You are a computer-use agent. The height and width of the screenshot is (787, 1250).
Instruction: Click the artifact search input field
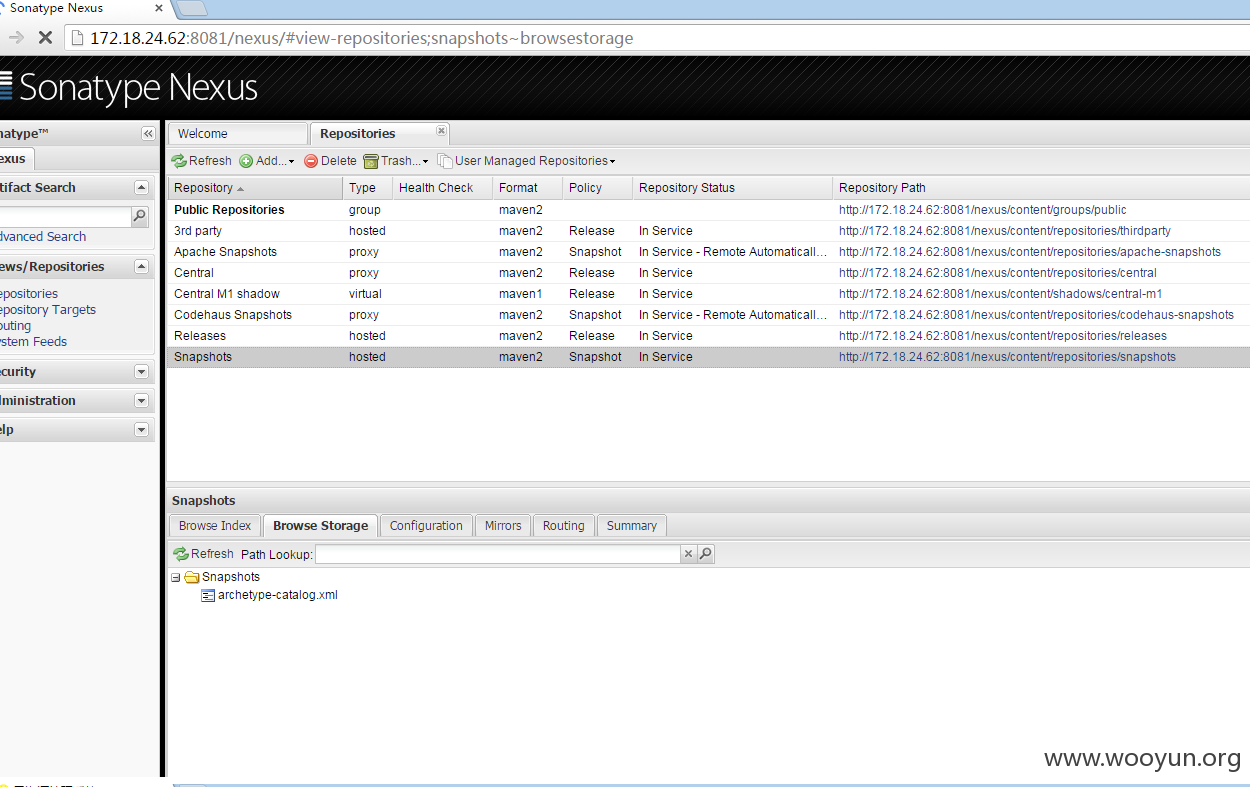65,216
